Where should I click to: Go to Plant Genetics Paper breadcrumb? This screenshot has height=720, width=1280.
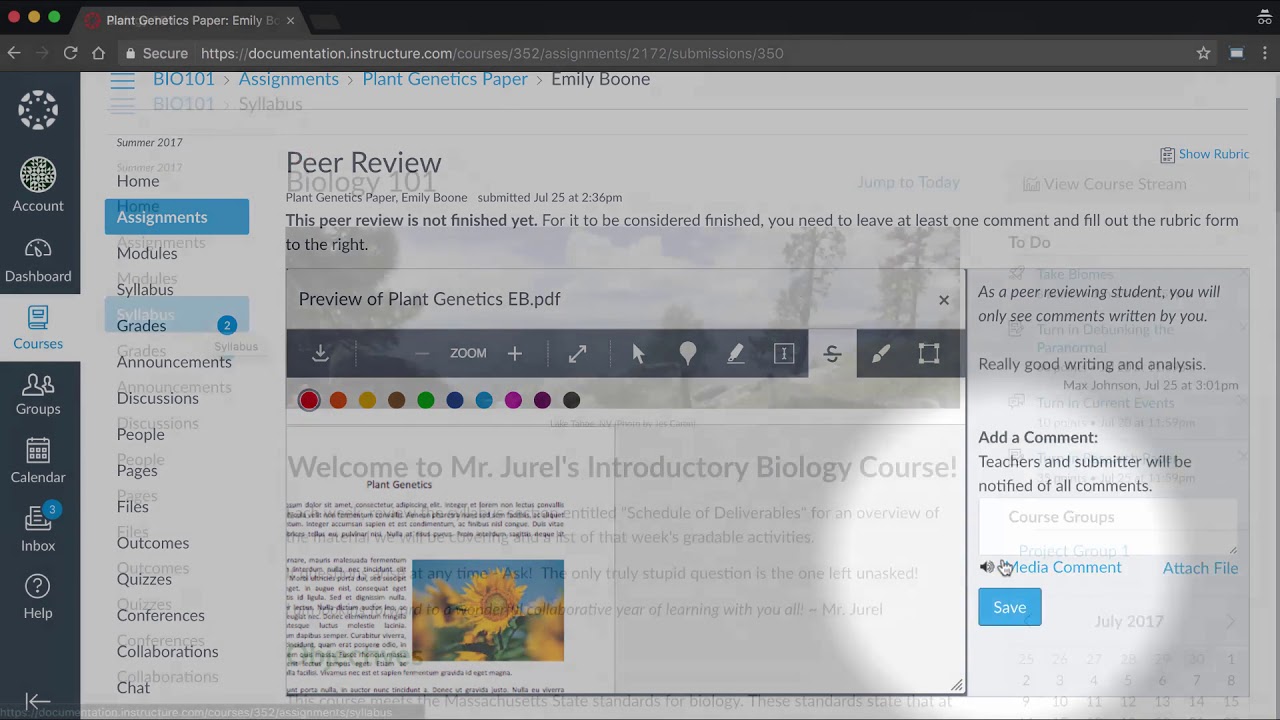click(x=445, y=79)
